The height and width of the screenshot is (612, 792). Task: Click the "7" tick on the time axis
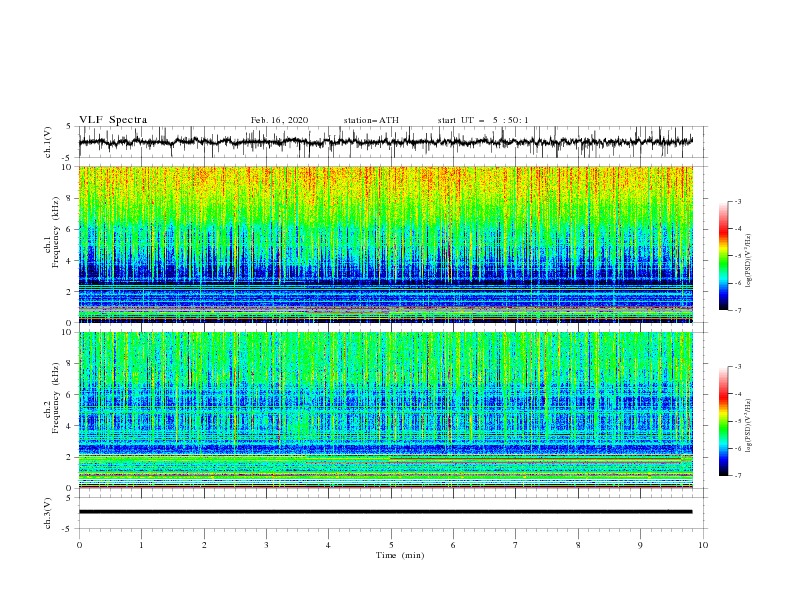[516, 545]
